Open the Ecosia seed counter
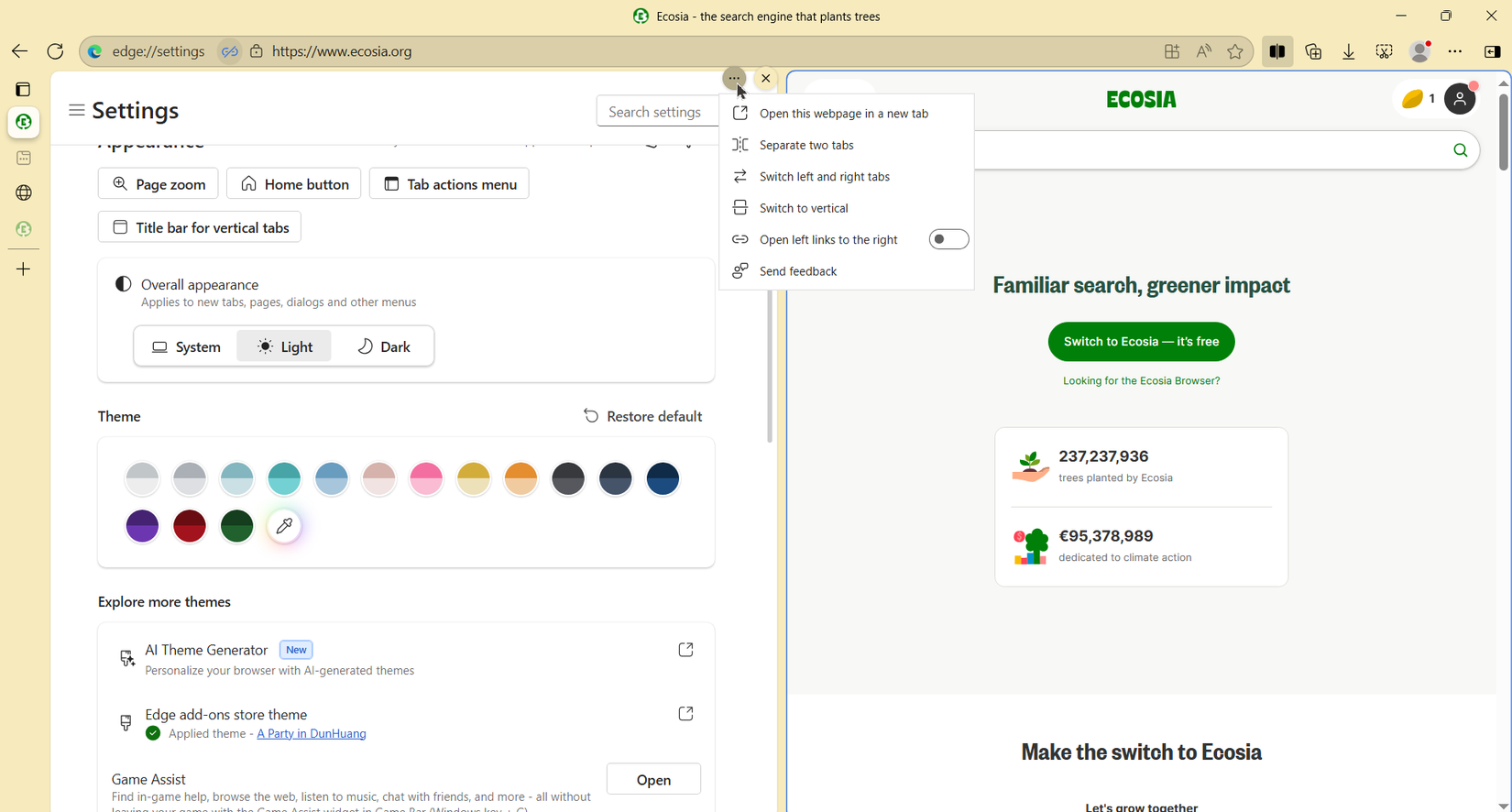This screenshot has width=1512, height=812. [x=1418, y=99]
